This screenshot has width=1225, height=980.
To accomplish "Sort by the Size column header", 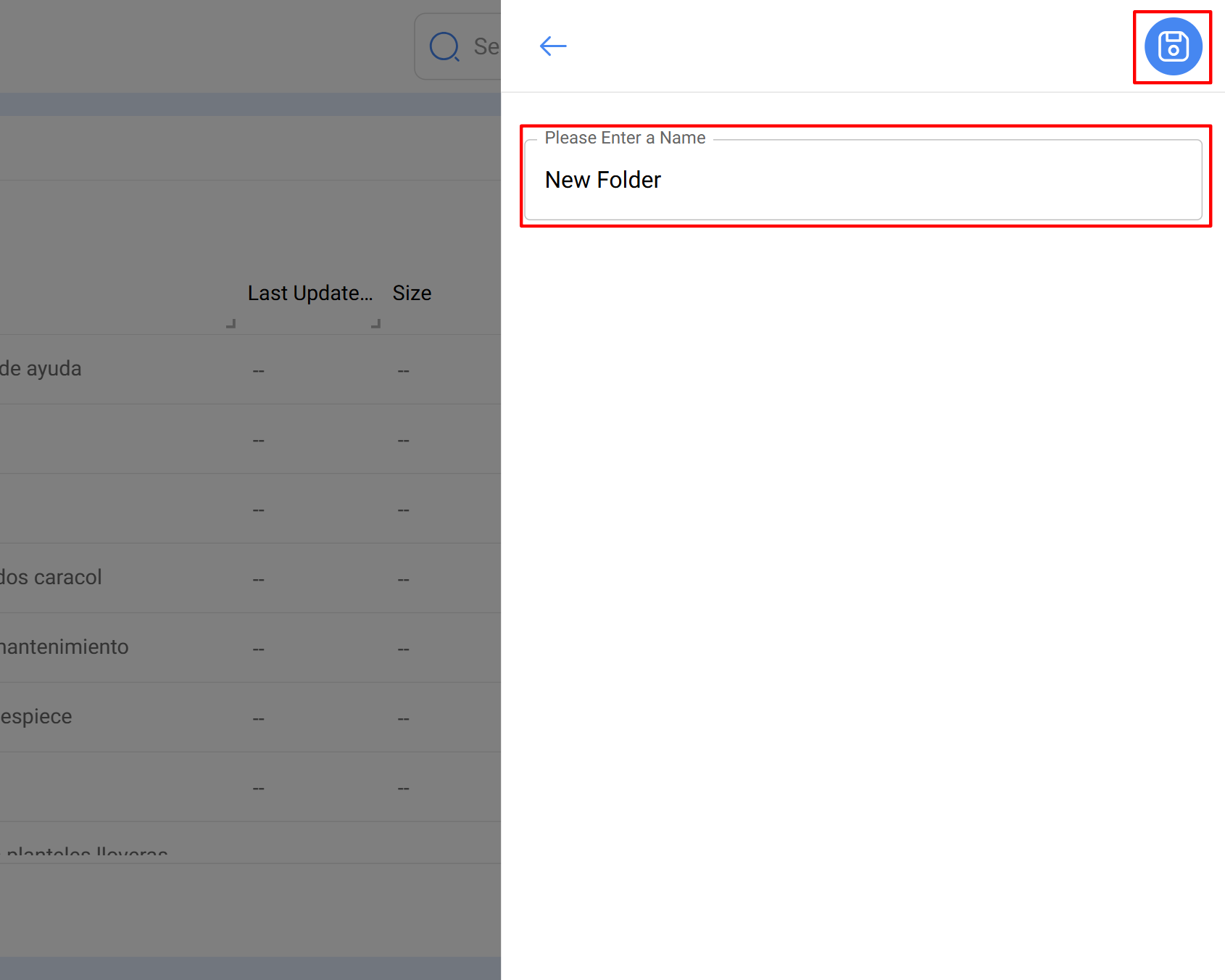I will click(412, 293).
